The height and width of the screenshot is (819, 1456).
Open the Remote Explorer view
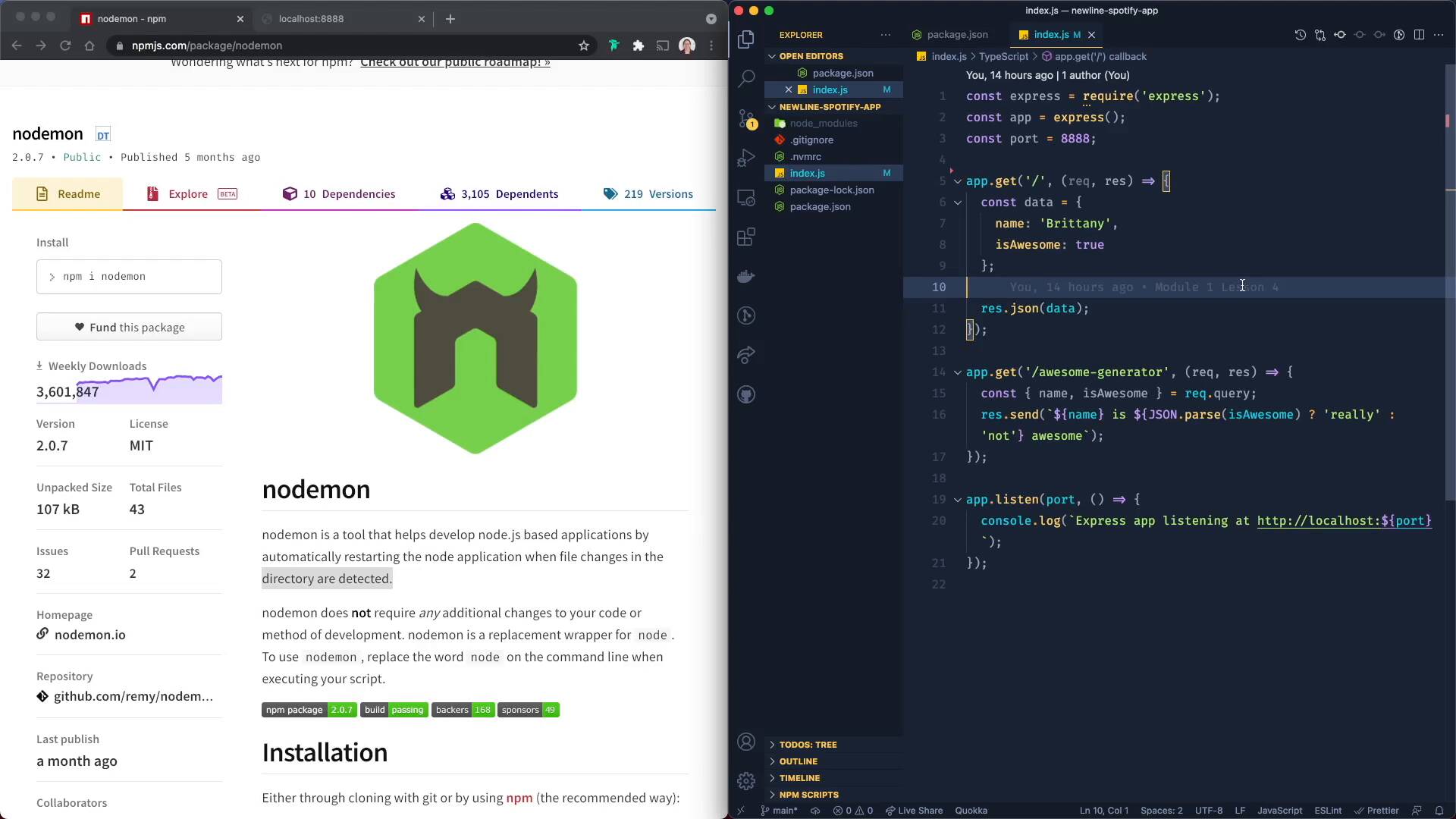click(746, 198)
